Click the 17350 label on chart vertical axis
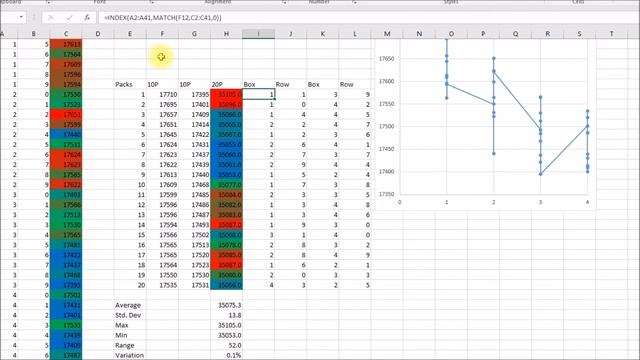The image size is (640, 360). point(387,194)
